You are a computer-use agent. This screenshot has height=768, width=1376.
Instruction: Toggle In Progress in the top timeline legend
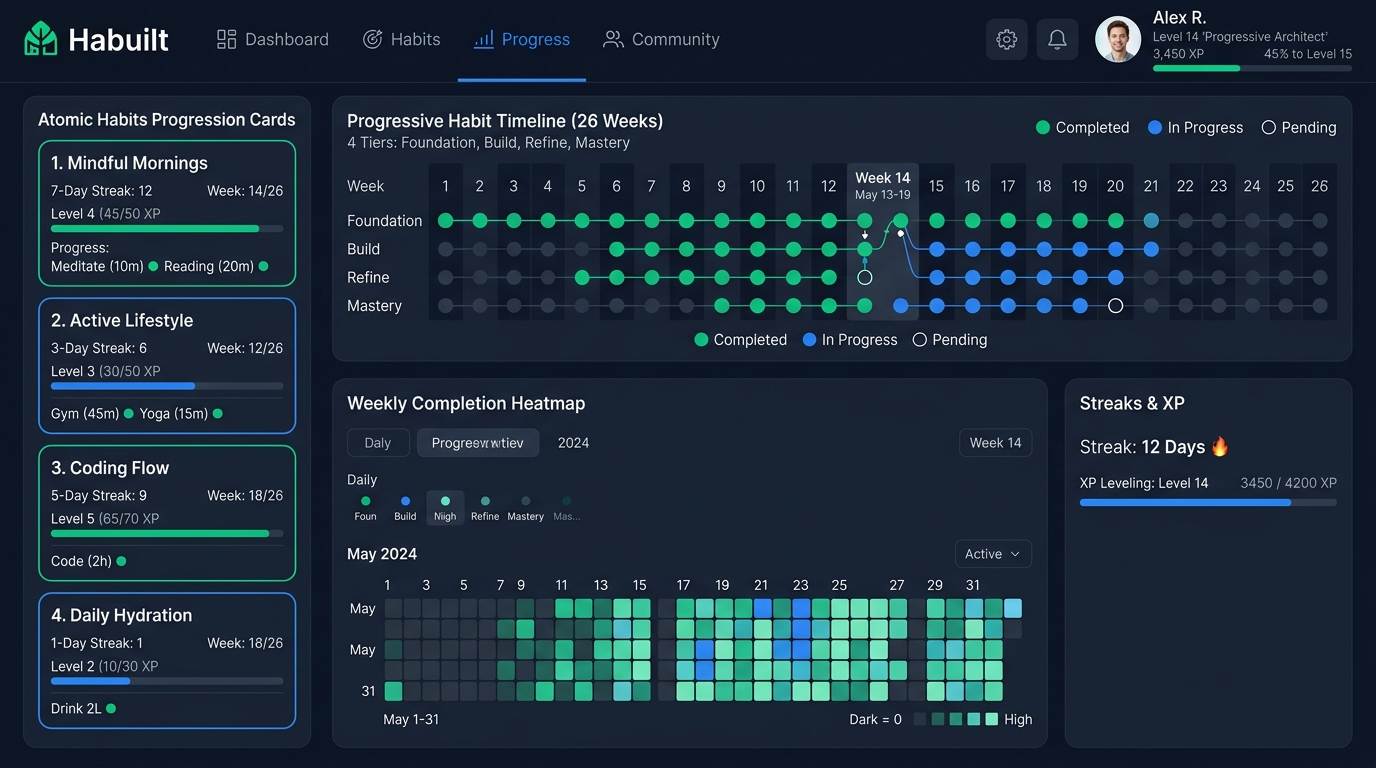[x=1195, y=127]
